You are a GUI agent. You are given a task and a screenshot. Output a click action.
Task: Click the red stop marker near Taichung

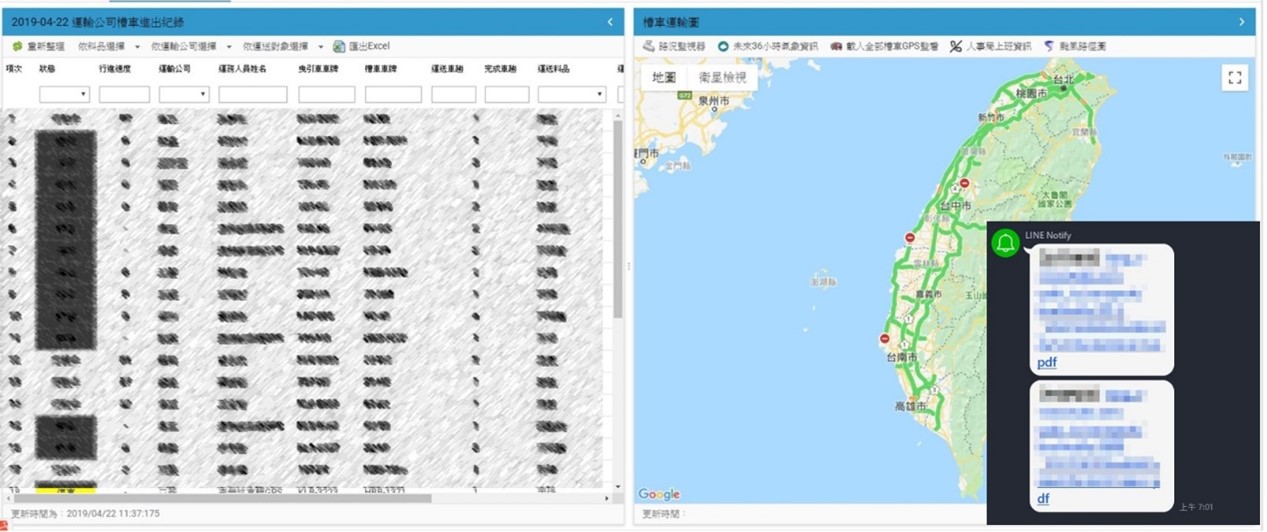[964, 184]
